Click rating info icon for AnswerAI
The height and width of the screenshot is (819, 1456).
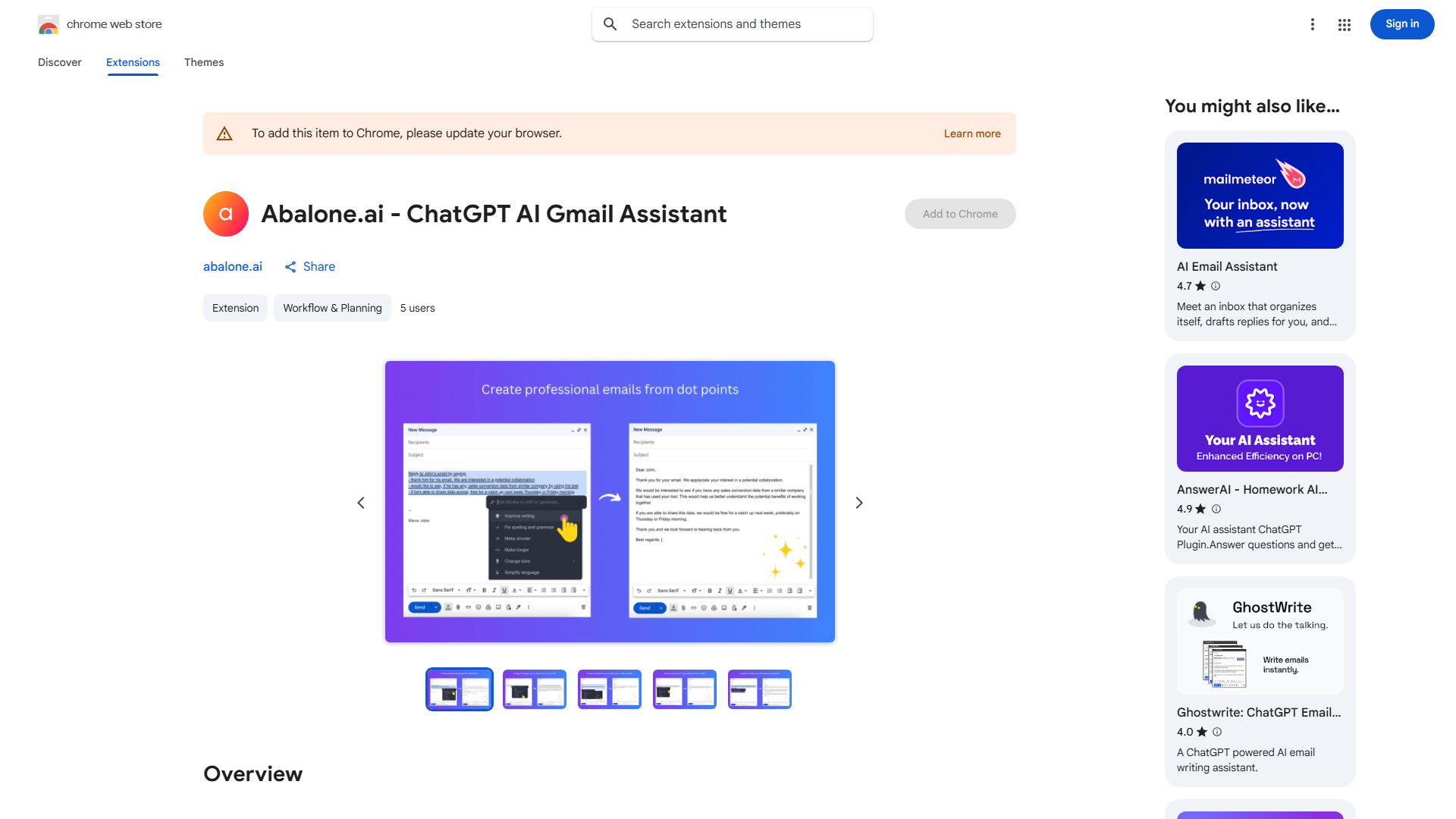click(x=1216, y=509)
